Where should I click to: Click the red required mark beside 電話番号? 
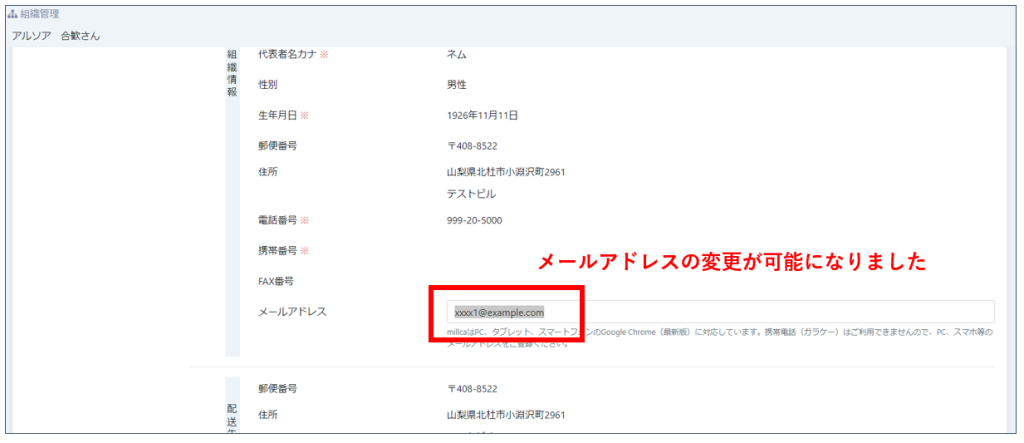click(304, 220)
